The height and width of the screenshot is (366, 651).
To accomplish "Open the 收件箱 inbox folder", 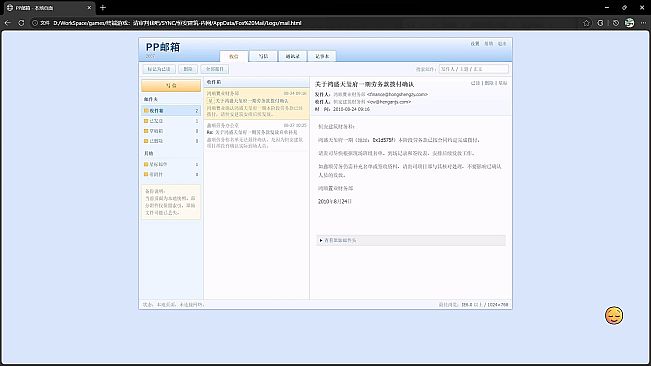I will (x=171, y=111).
